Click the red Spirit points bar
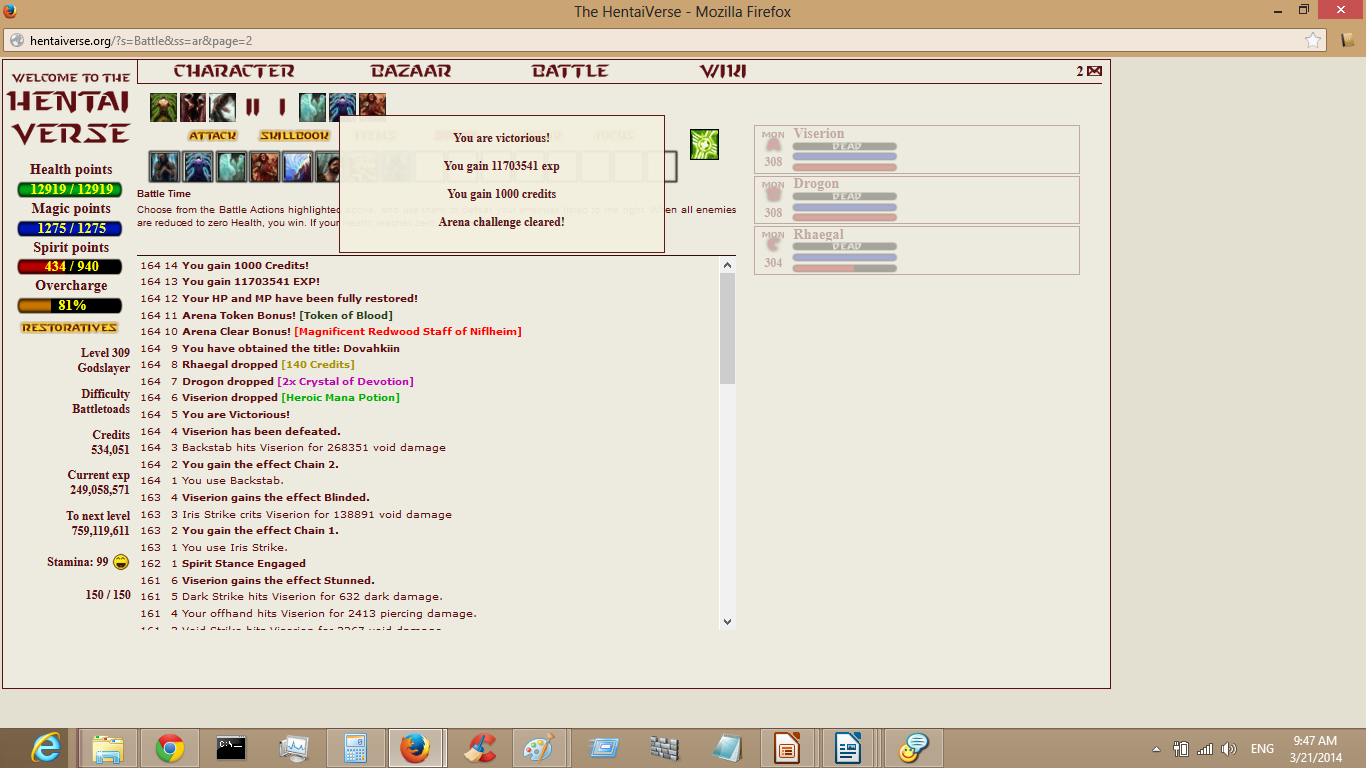 (x=70, y=267)
